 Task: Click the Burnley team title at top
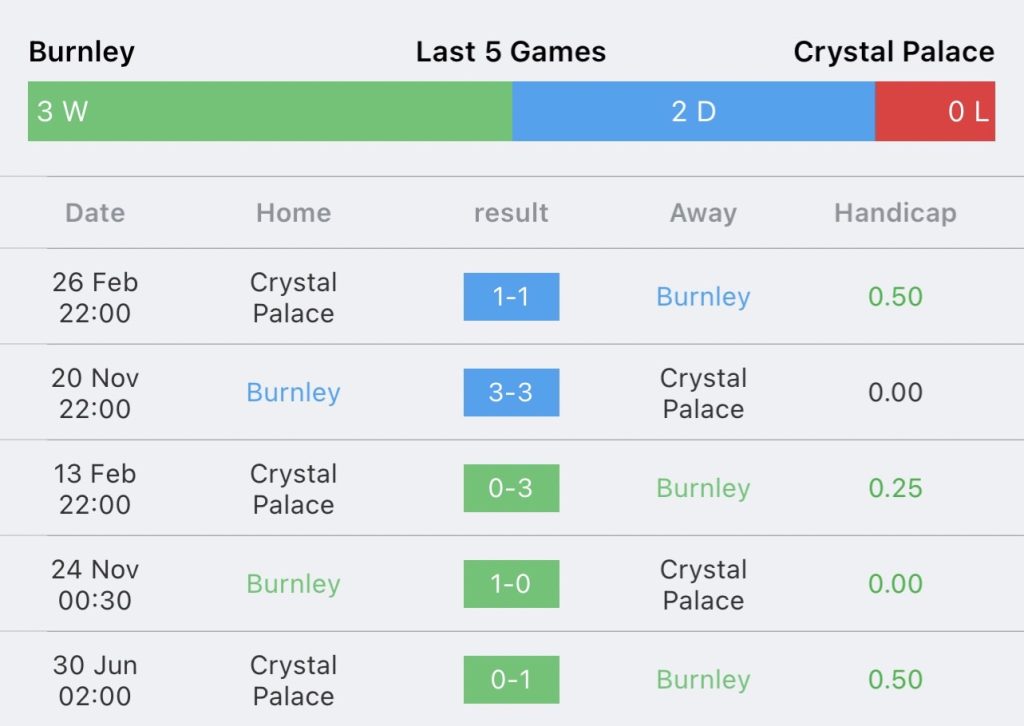(82, 52)
